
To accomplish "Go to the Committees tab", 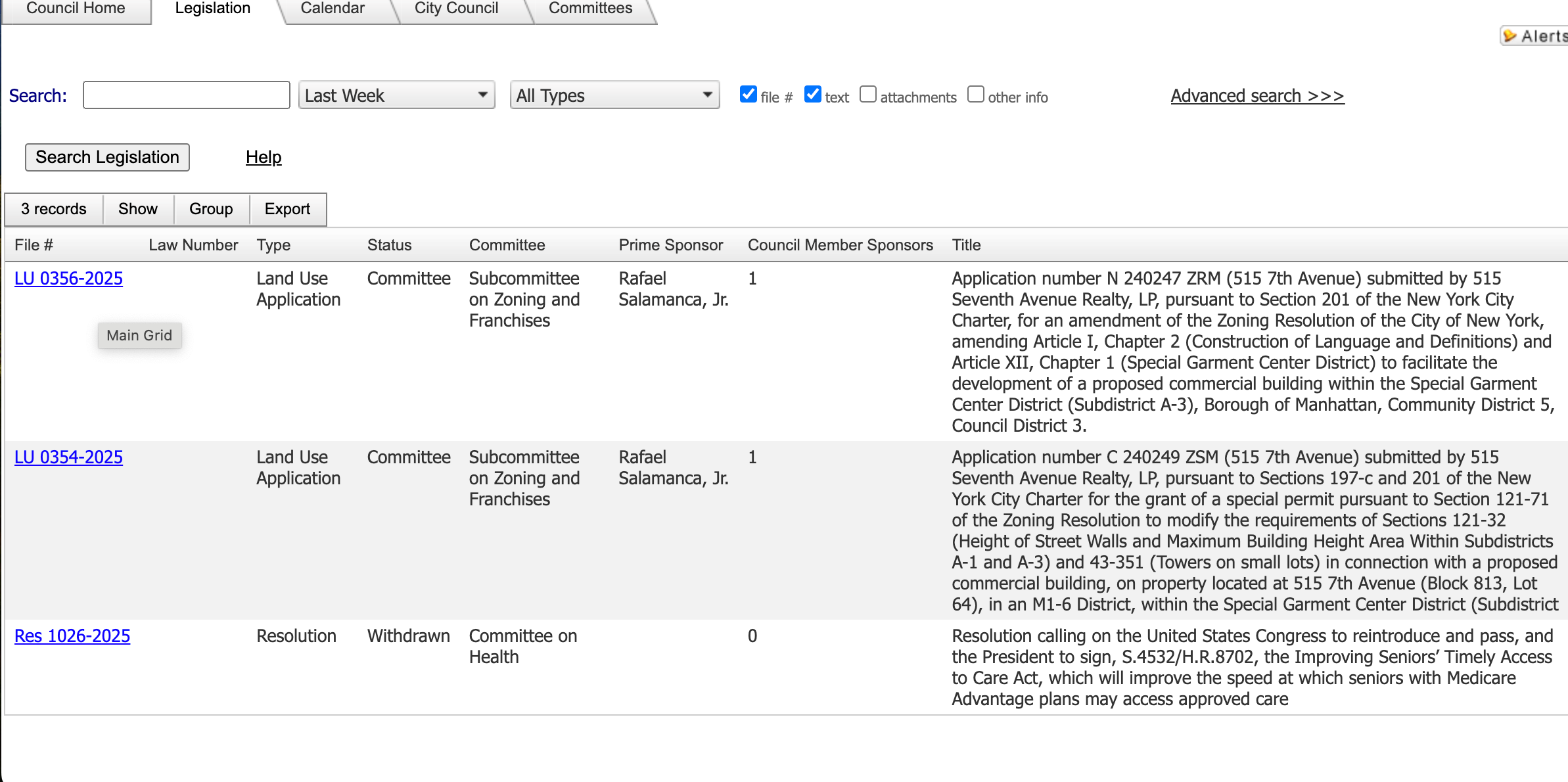I will (x=590, y=9).
